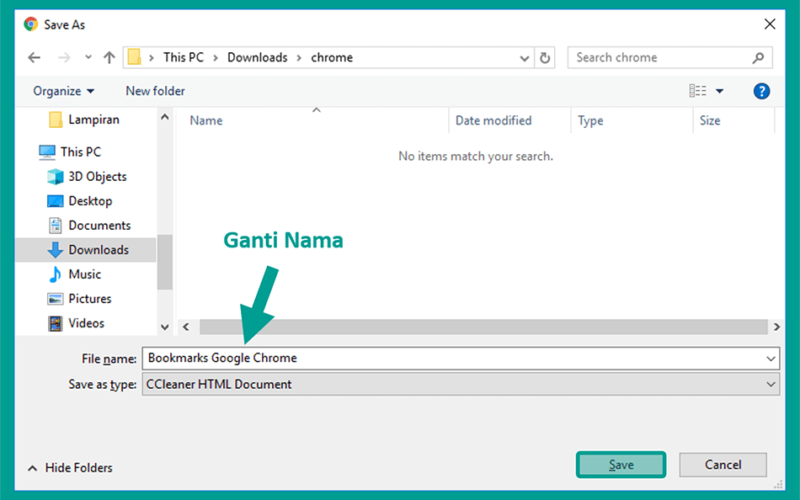Open the Organize menu
Viewport: 800px width, 500px height.
pos(63,91)
